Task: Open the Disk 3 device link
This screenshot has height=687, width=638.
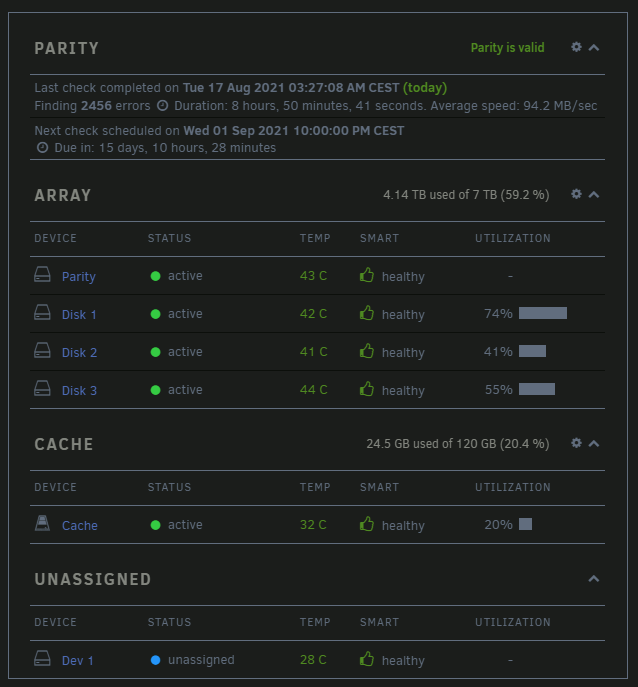Action: coord(79,390)
